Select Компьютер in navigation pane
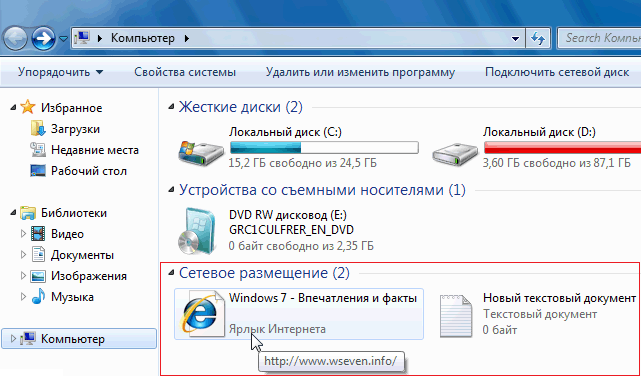The height and width of the screenshot is (376, 641). [x=79, y=339]
